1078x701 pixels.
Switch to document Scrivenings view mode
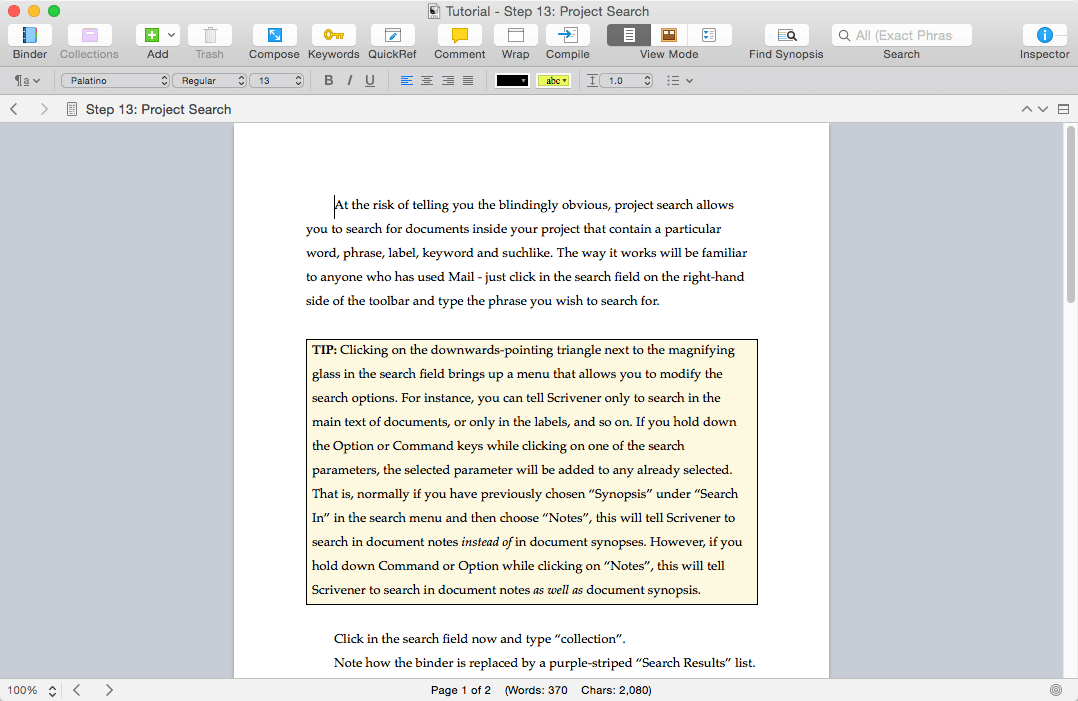tap(628, 35)
